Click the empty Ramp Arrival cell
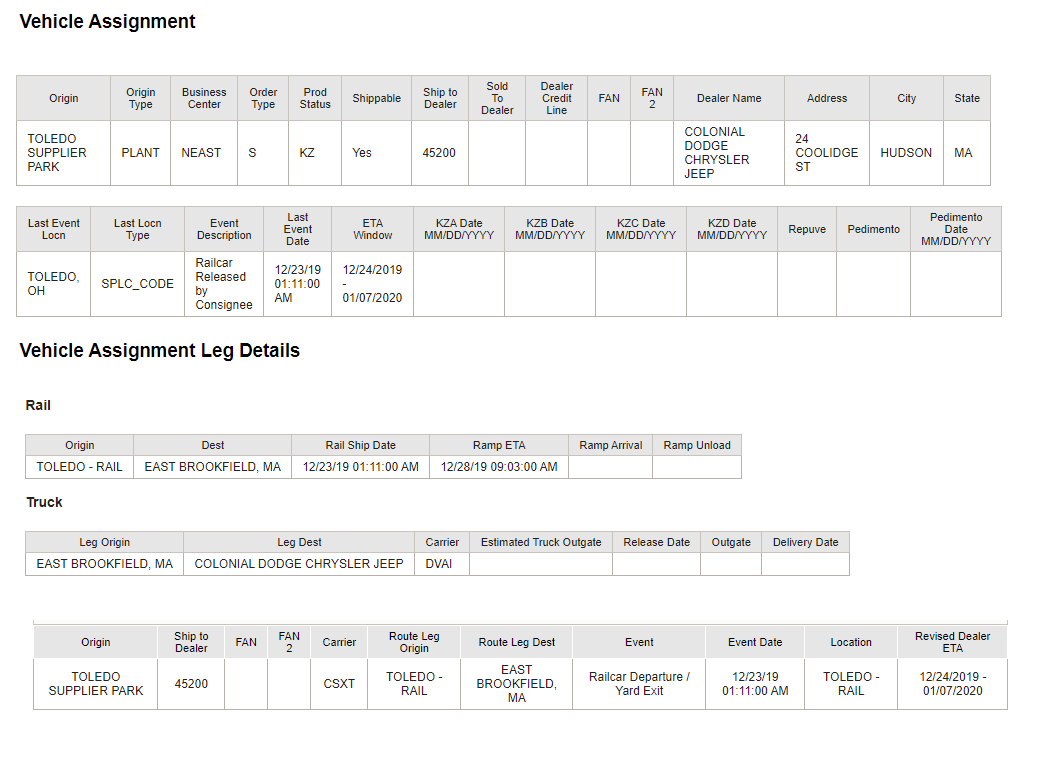Viewport: 1054px width, 782px height. 610,467
